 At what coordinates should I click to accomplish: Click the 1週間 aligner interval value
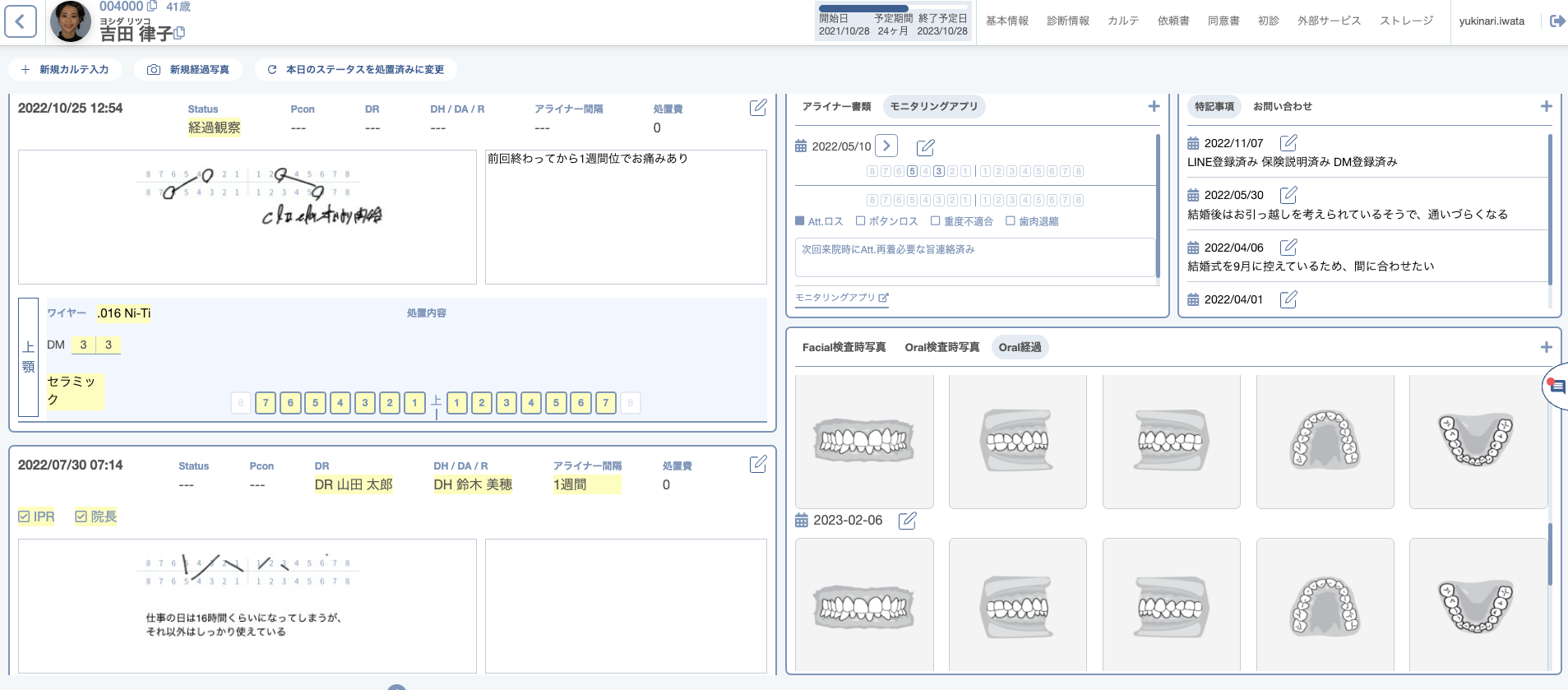click(x=586, y=485)
